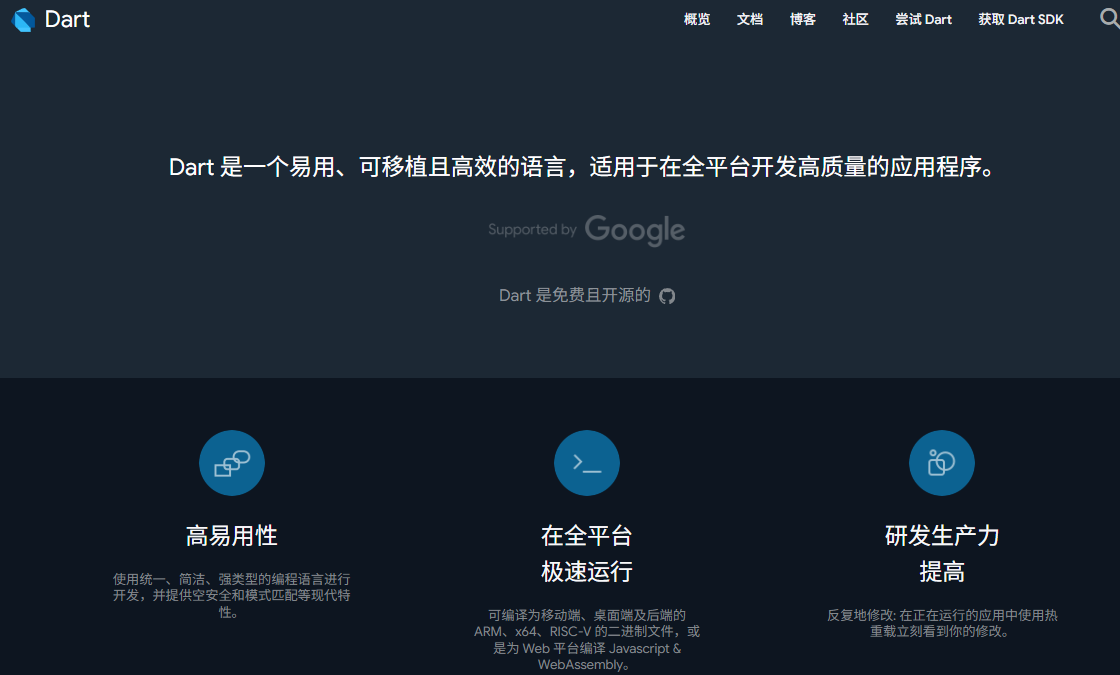This screenshot has height=675, width=1120.
Task: Click the 在全平台 极速运行 heading
Action: click(x=586, y=554)
